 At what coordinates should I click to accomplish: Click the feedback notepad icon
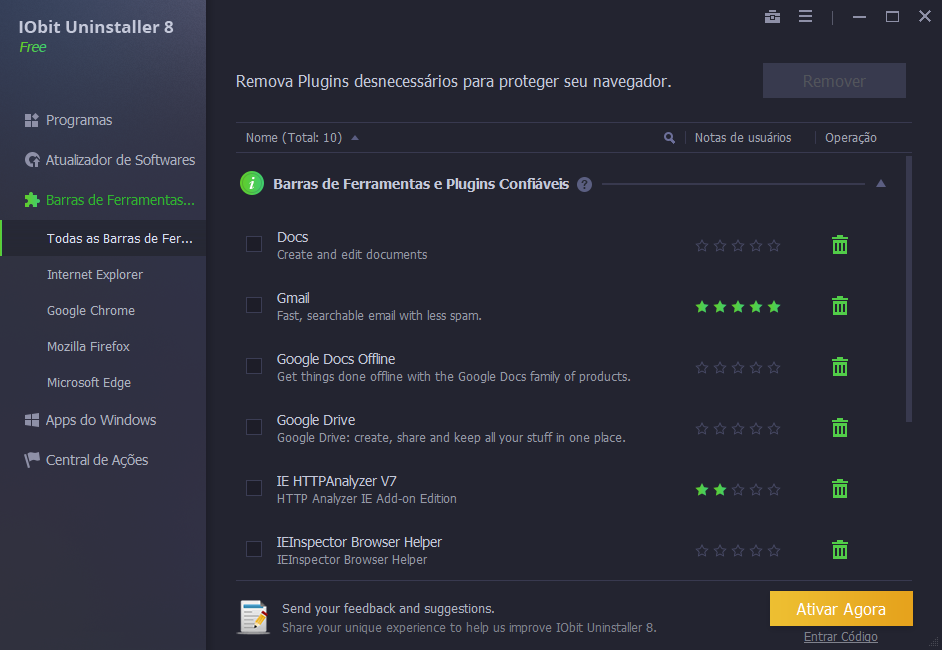(254, 617)
